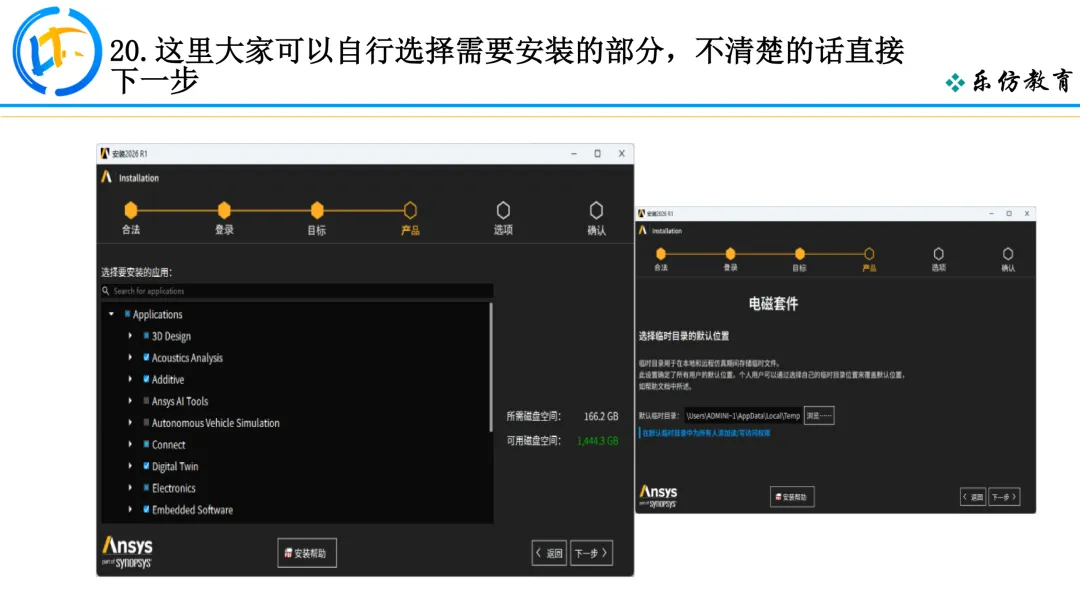This screenshot has width=1080, height=608.
Task: Click 下一步 button in left installer
Action: [592, 553]
